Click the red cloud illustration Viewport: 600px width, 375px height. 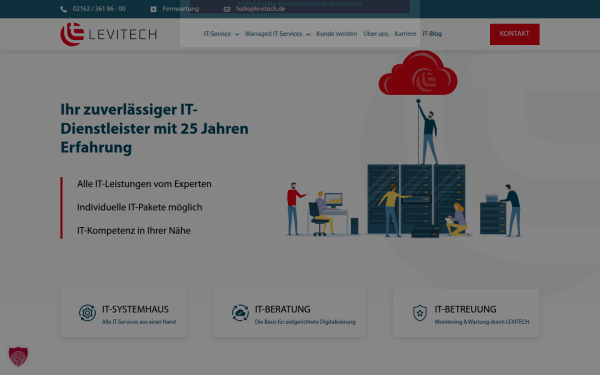(x=418, y=73)
